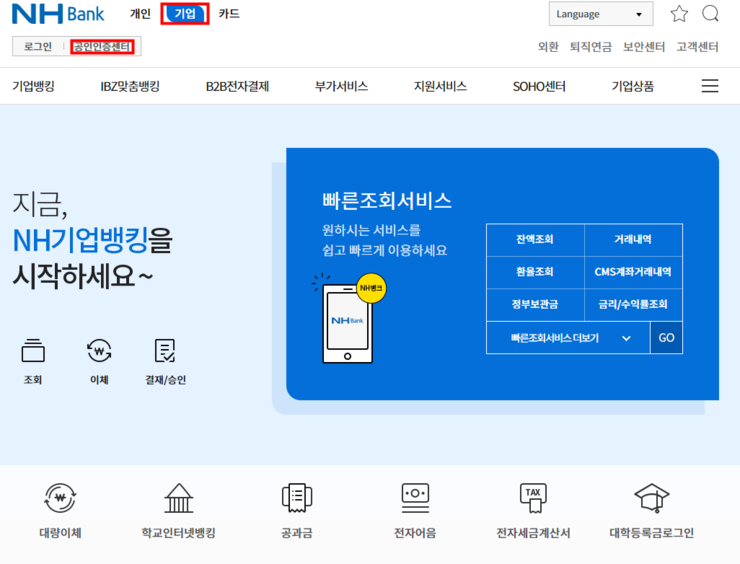Go to the 보안센터 link
740x564 pixels.
tap(644, 47)
